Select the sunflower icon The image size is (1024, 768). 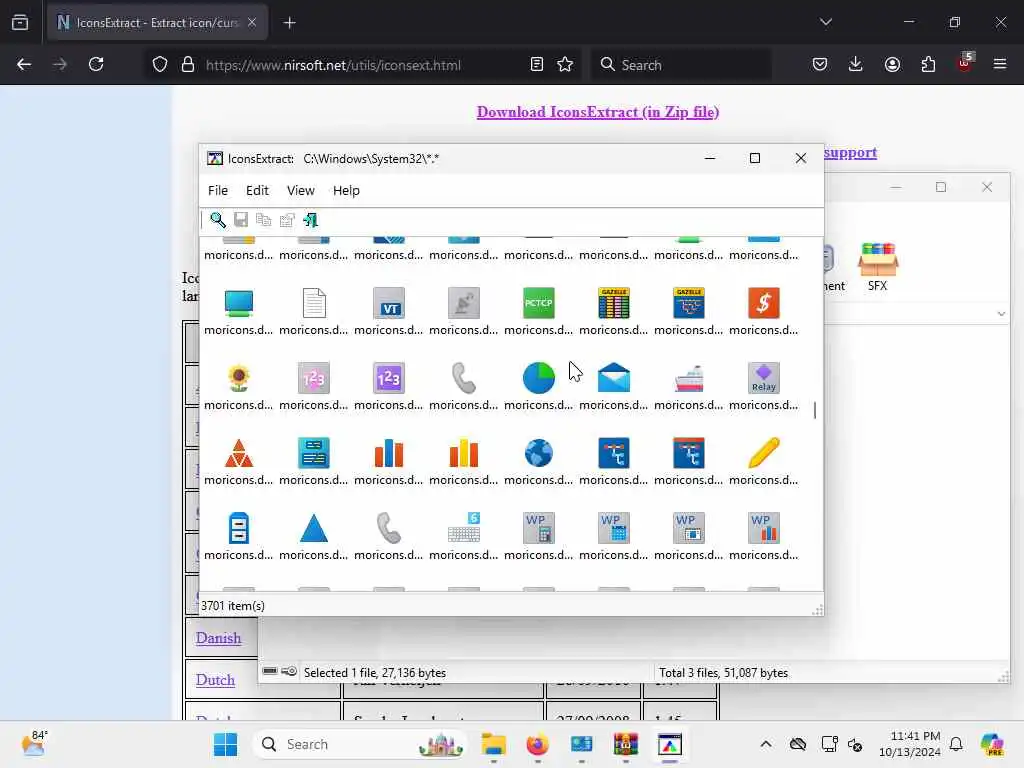pos(238,378)
